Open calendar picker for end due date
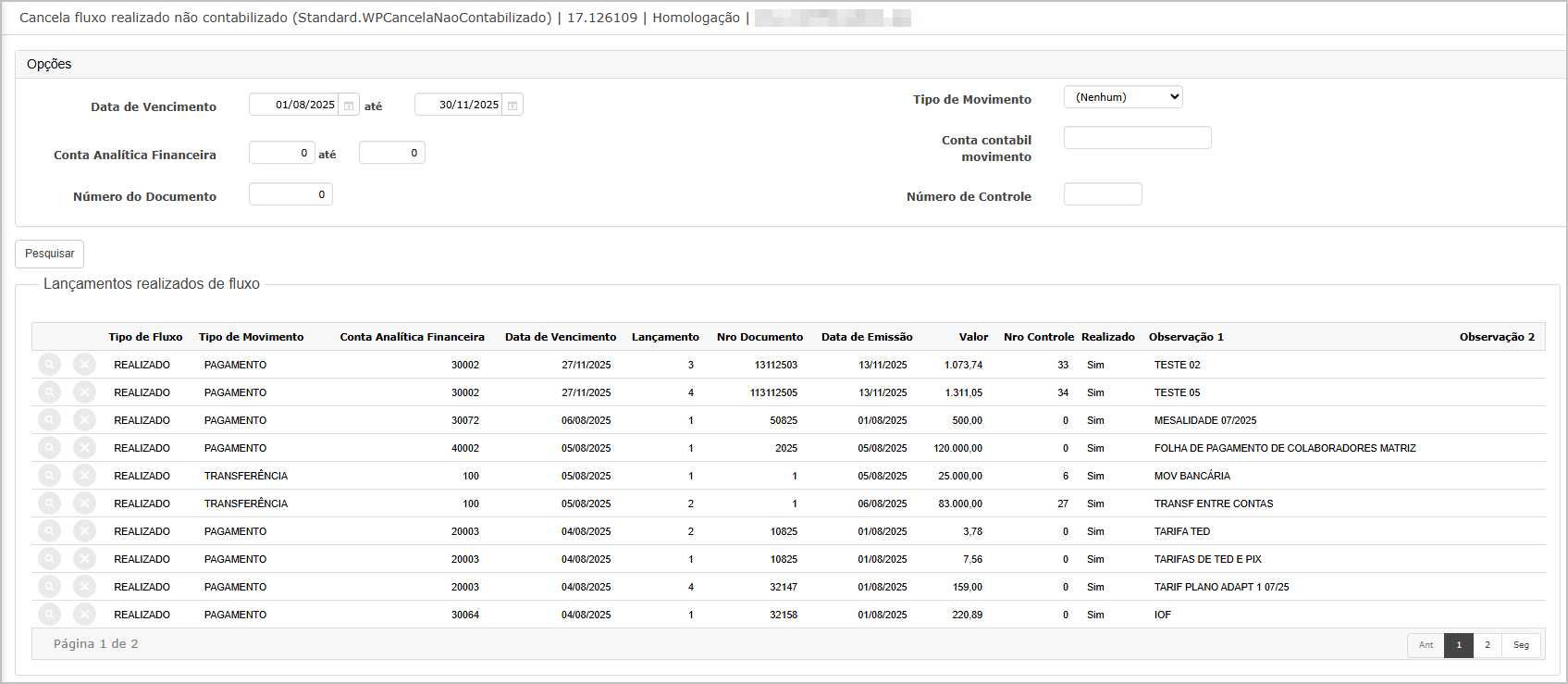 tap(512, 106)
